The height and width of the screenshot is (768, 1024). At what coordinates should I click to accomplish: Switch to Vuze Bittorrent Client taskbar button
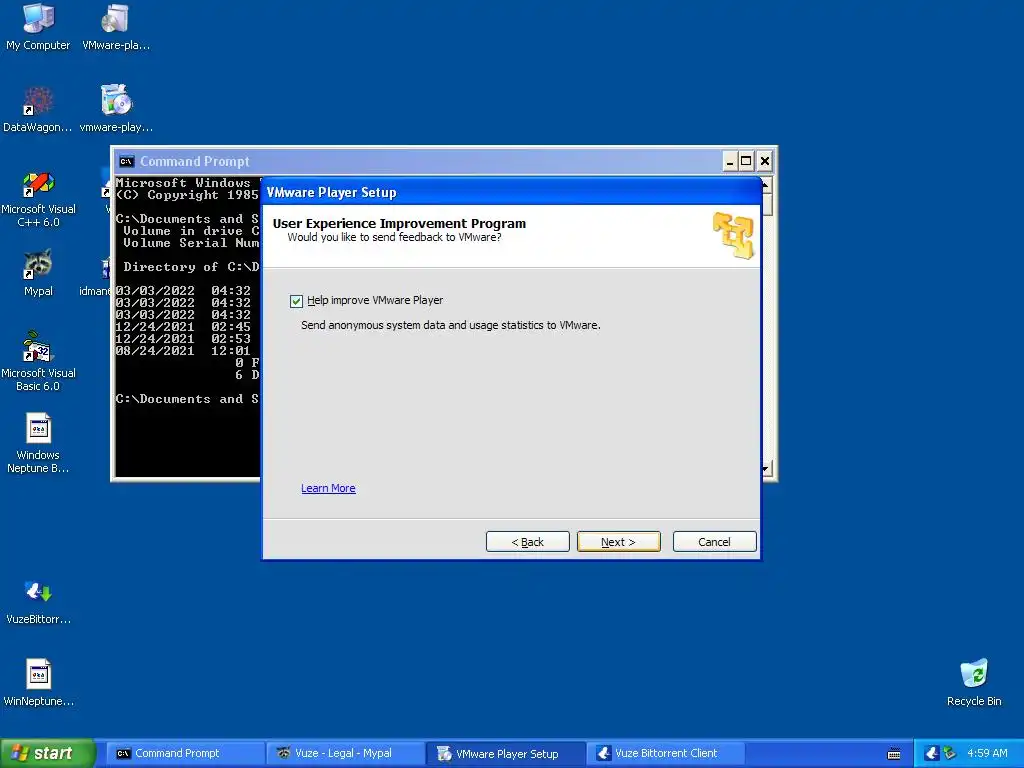coord(665,753)
